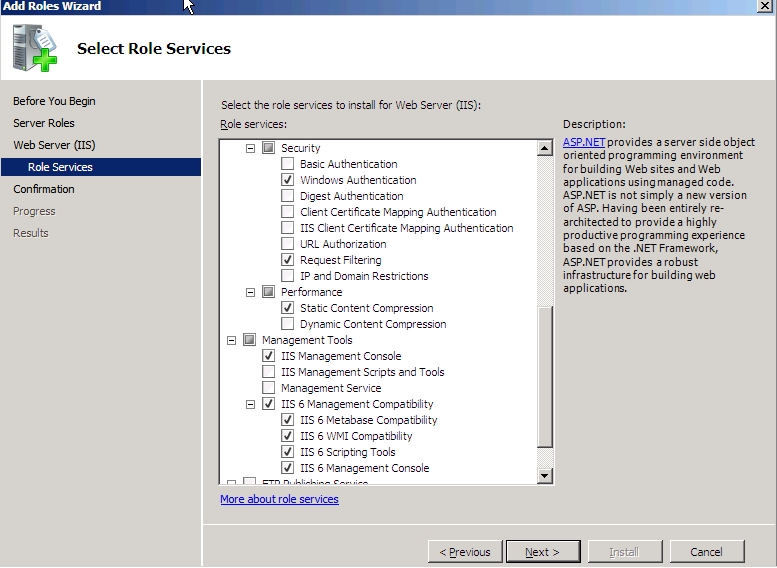The image size is (777, 568).
Task: Select the IIS 6 Scripting Tools label
Action: click(348, 452)
